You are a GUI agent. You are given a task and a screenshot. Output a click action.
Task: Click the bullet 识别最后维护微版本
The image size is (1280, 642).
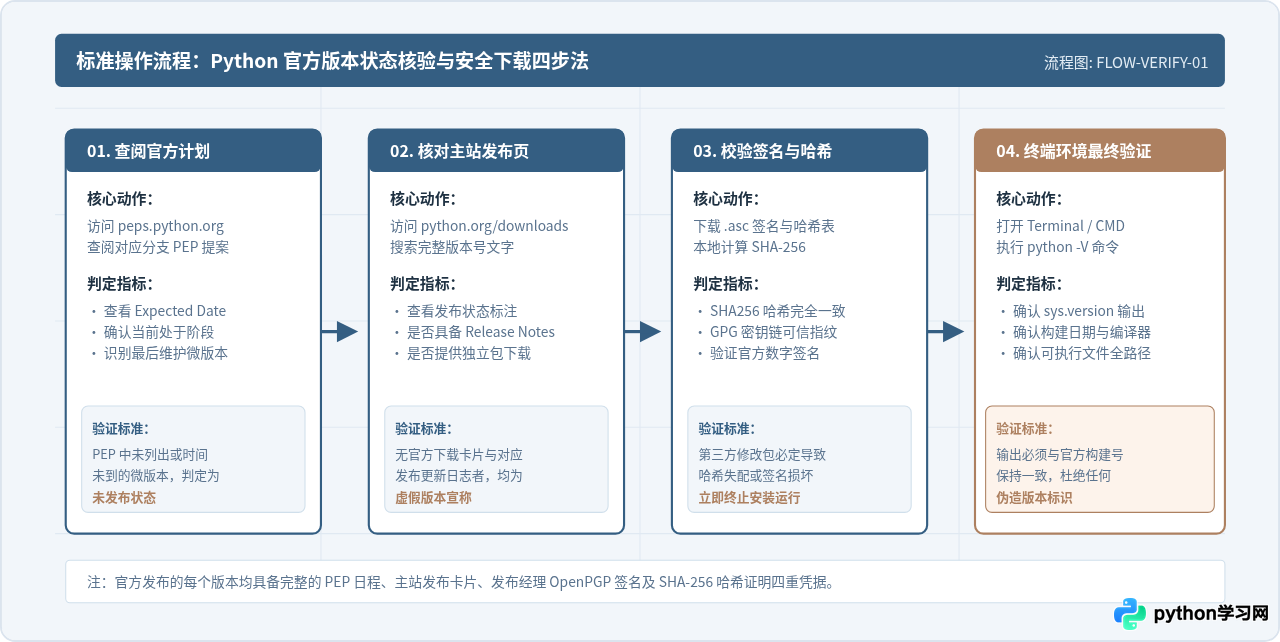[166, 353]
